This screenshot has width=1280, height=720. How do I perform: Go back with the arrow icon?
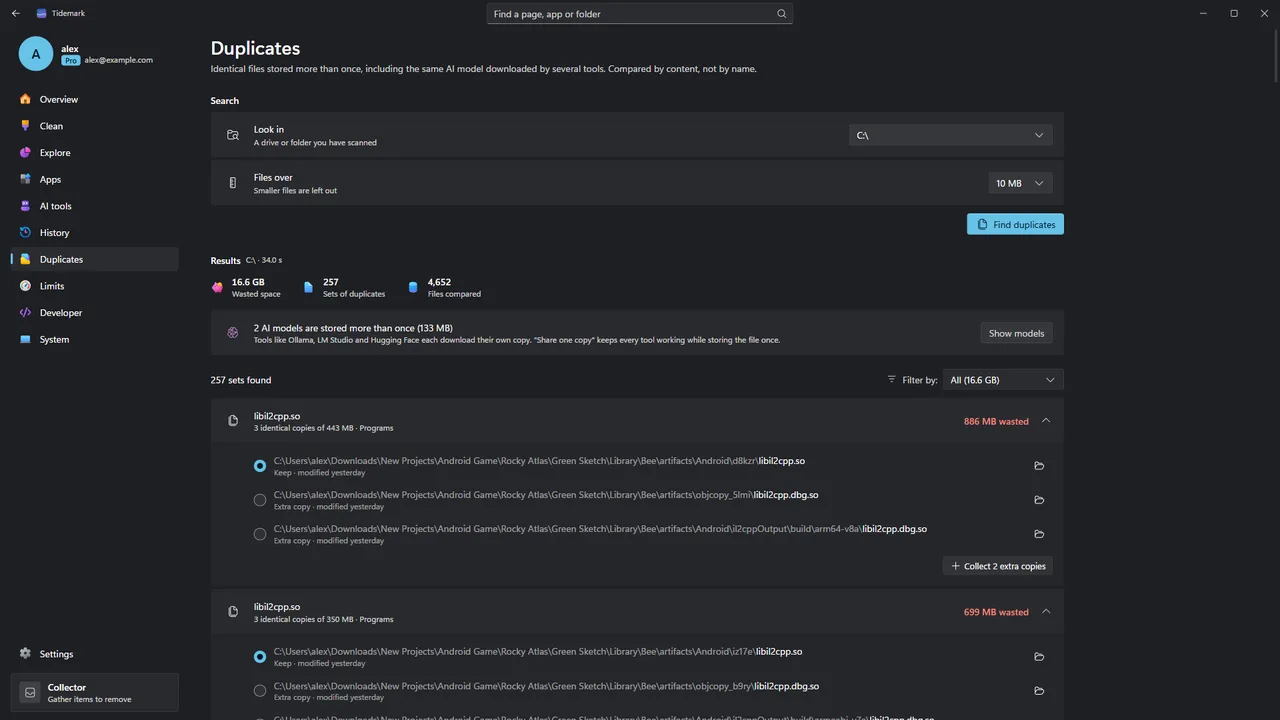click(15, 13)
